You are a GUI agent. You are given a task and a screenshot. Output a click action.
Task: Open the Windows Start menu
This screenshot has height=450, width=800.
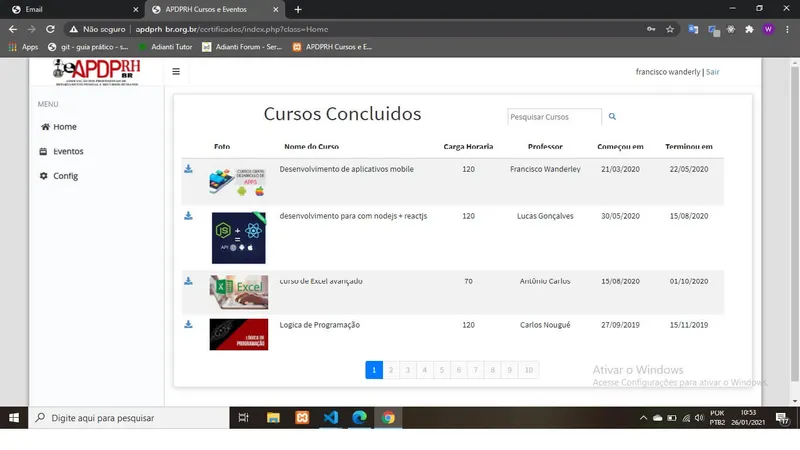(14, 418)
